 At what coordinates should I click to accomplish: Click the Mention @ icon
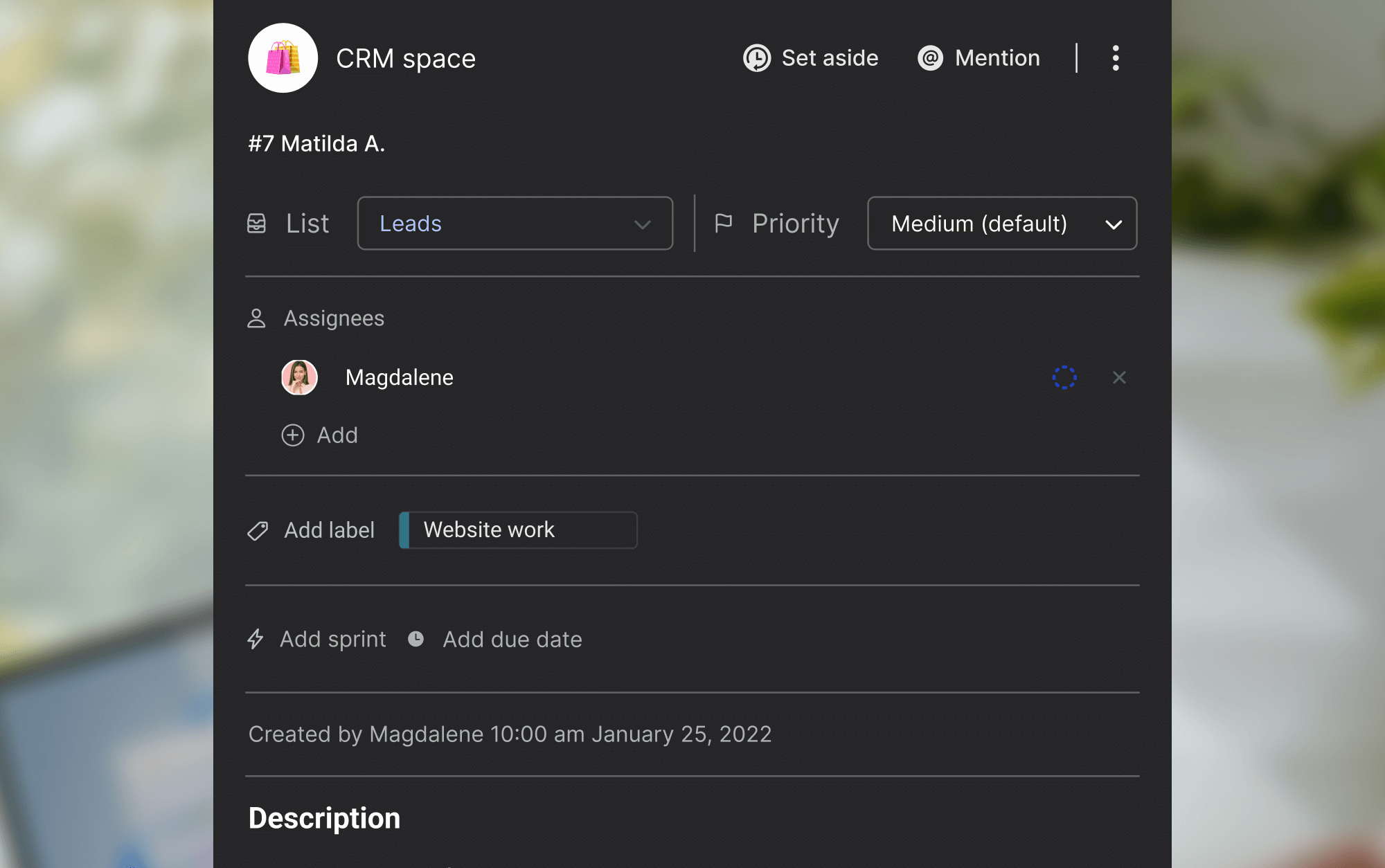(930, 58)
